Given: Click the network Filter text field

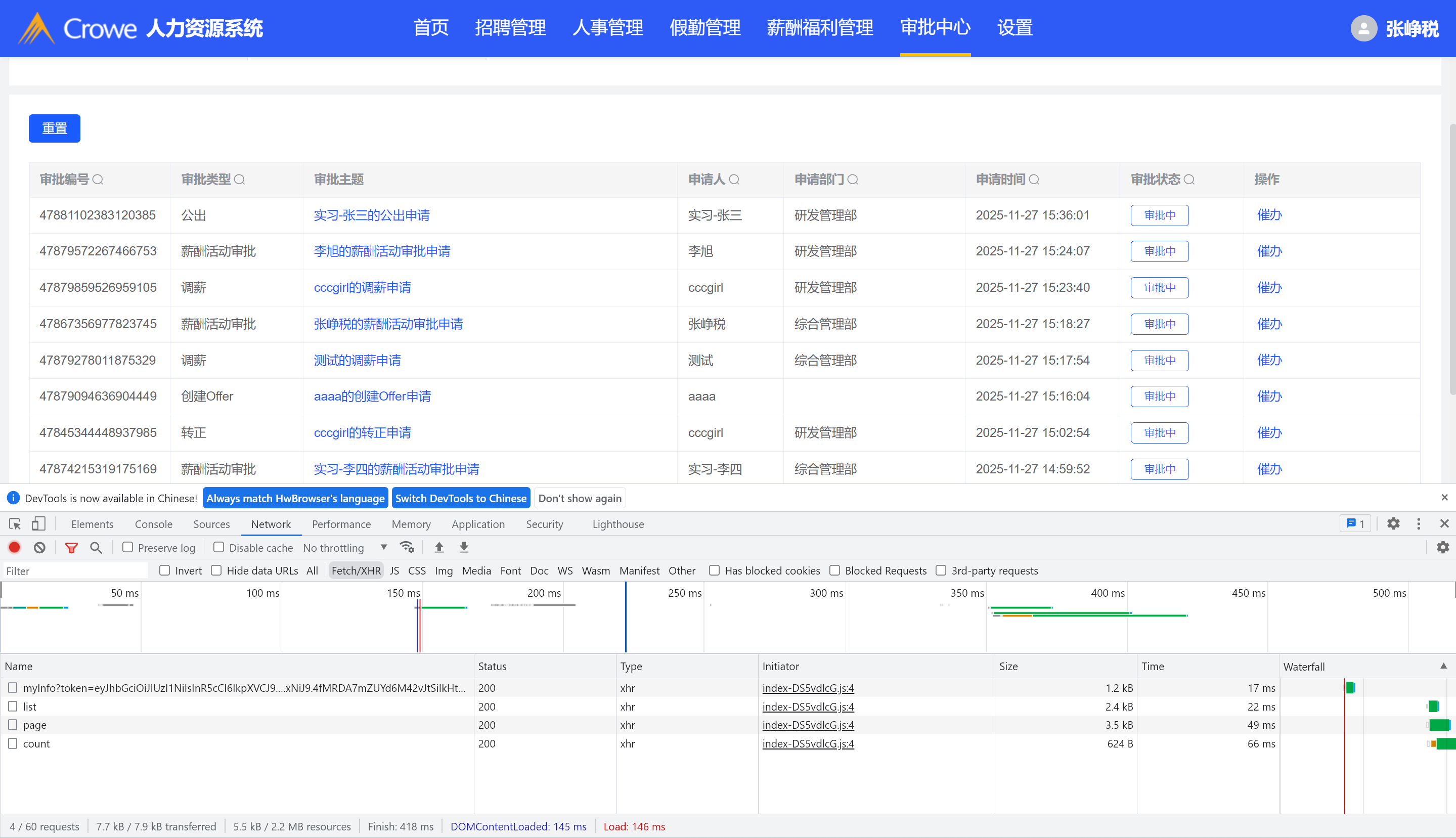Looking at the screenshot, I should (75, 571).
